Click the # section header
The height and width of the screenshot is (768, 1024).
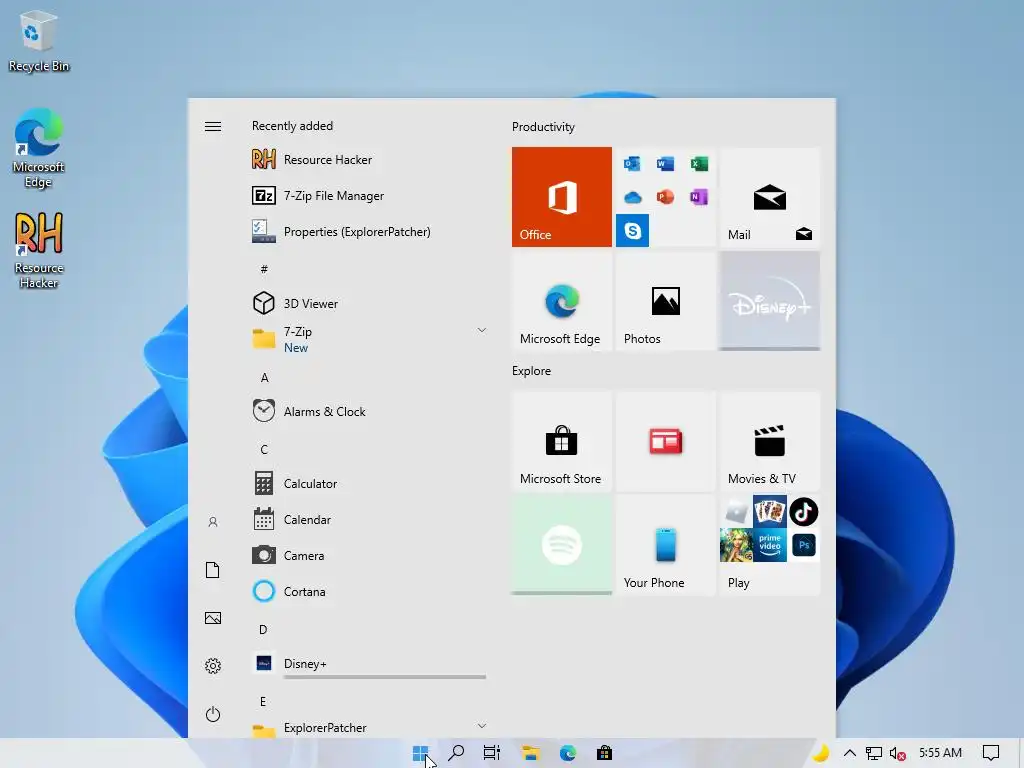(264, 269)
